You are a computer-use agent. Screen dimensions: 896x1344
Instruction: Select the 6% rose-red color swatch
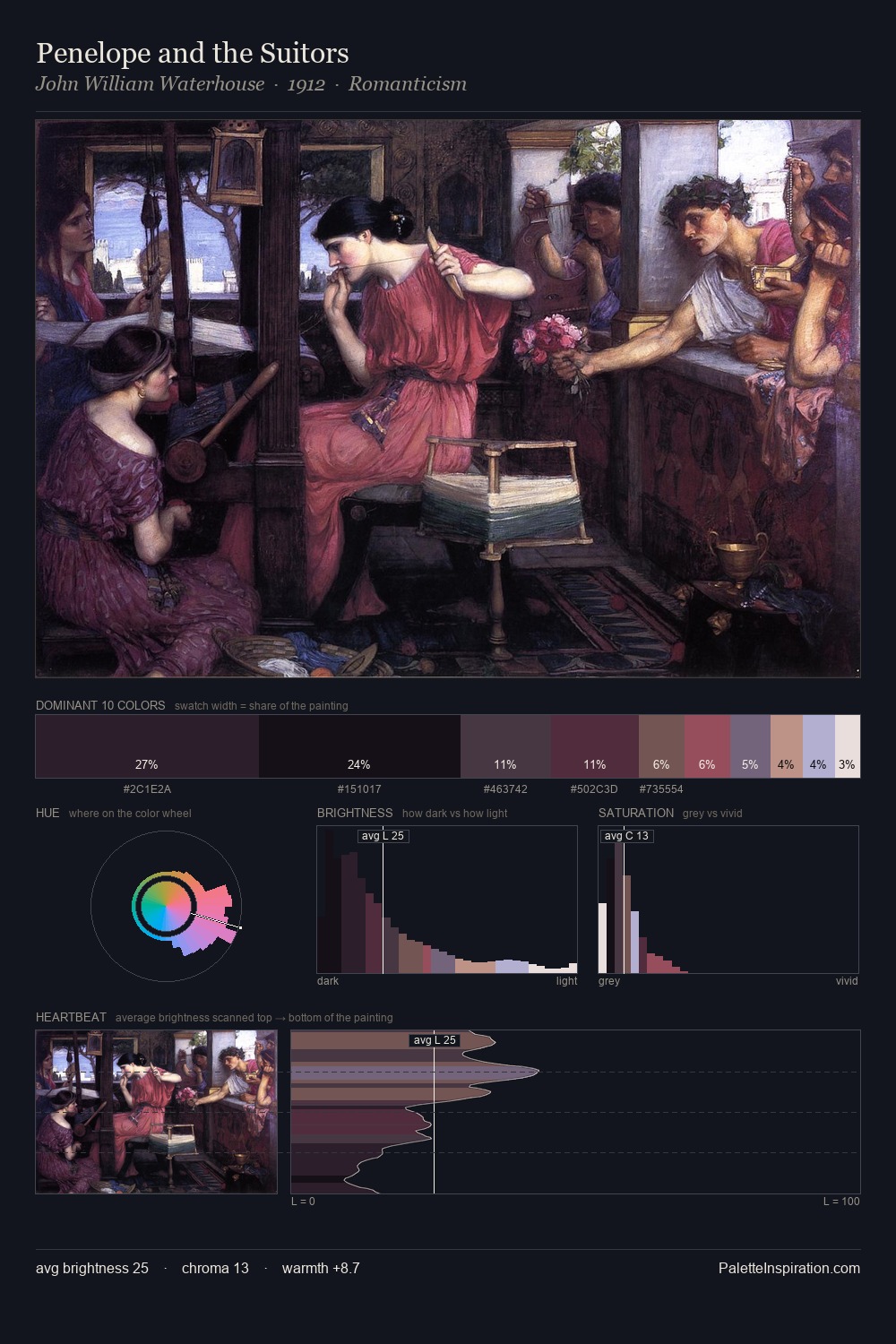point(707,746)
